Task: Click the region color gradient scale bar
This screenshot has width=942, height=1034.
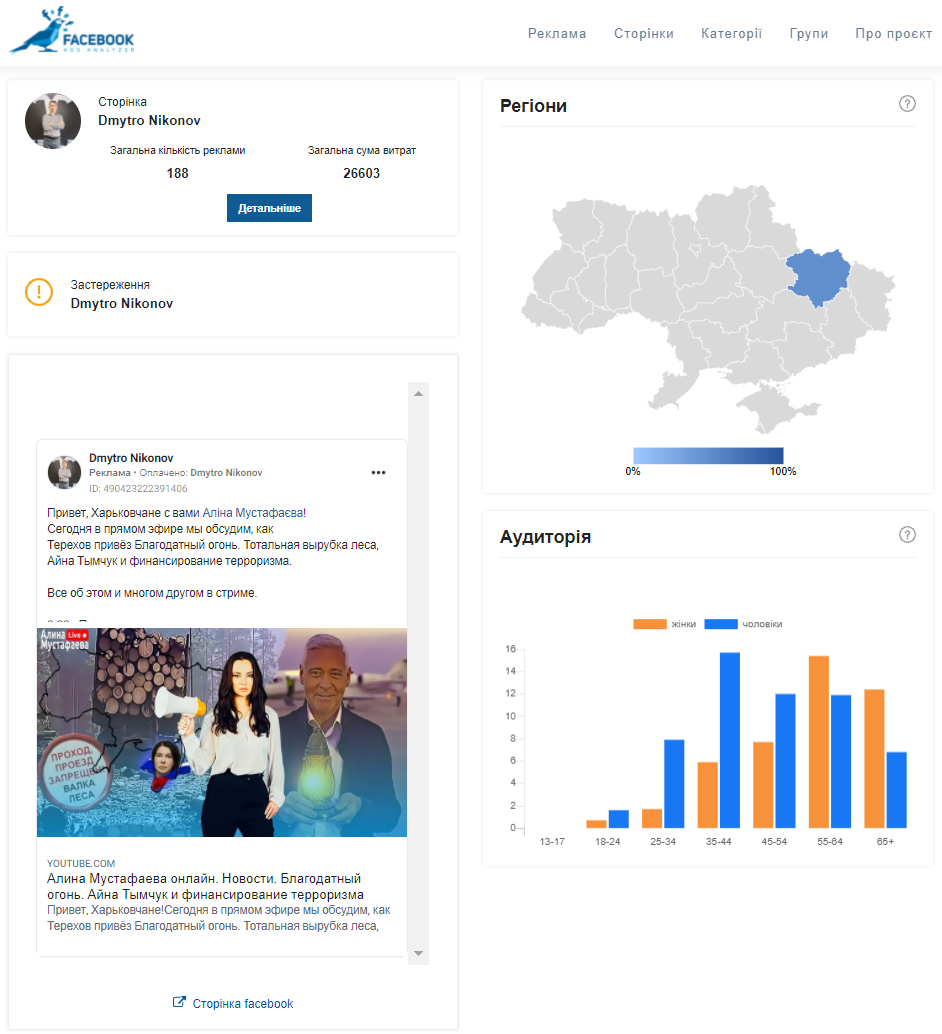Action: click(x=708, y=455)
